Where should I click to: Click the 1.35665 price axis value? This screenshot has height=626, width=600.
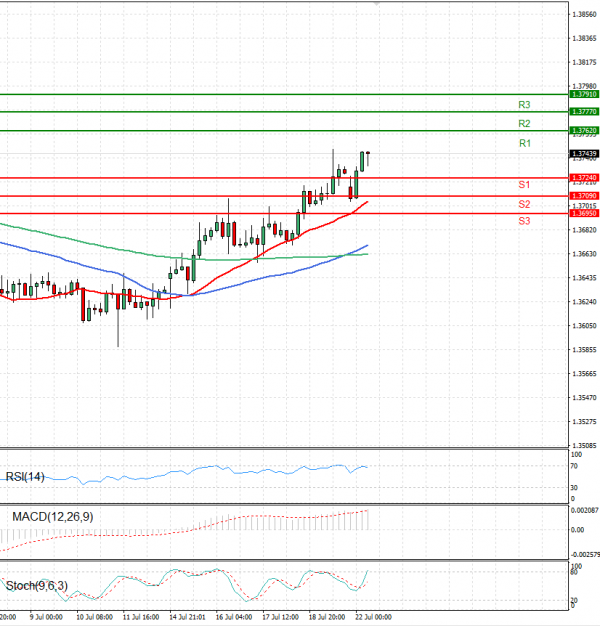pyautogui.click(x=584, y=374)
